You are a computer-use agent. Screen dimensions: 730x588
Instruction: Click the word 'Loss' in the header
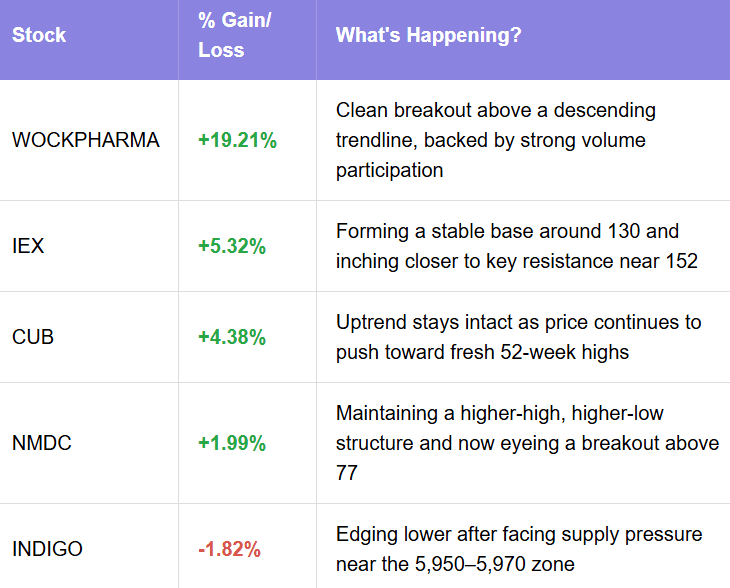click(221, 49)
